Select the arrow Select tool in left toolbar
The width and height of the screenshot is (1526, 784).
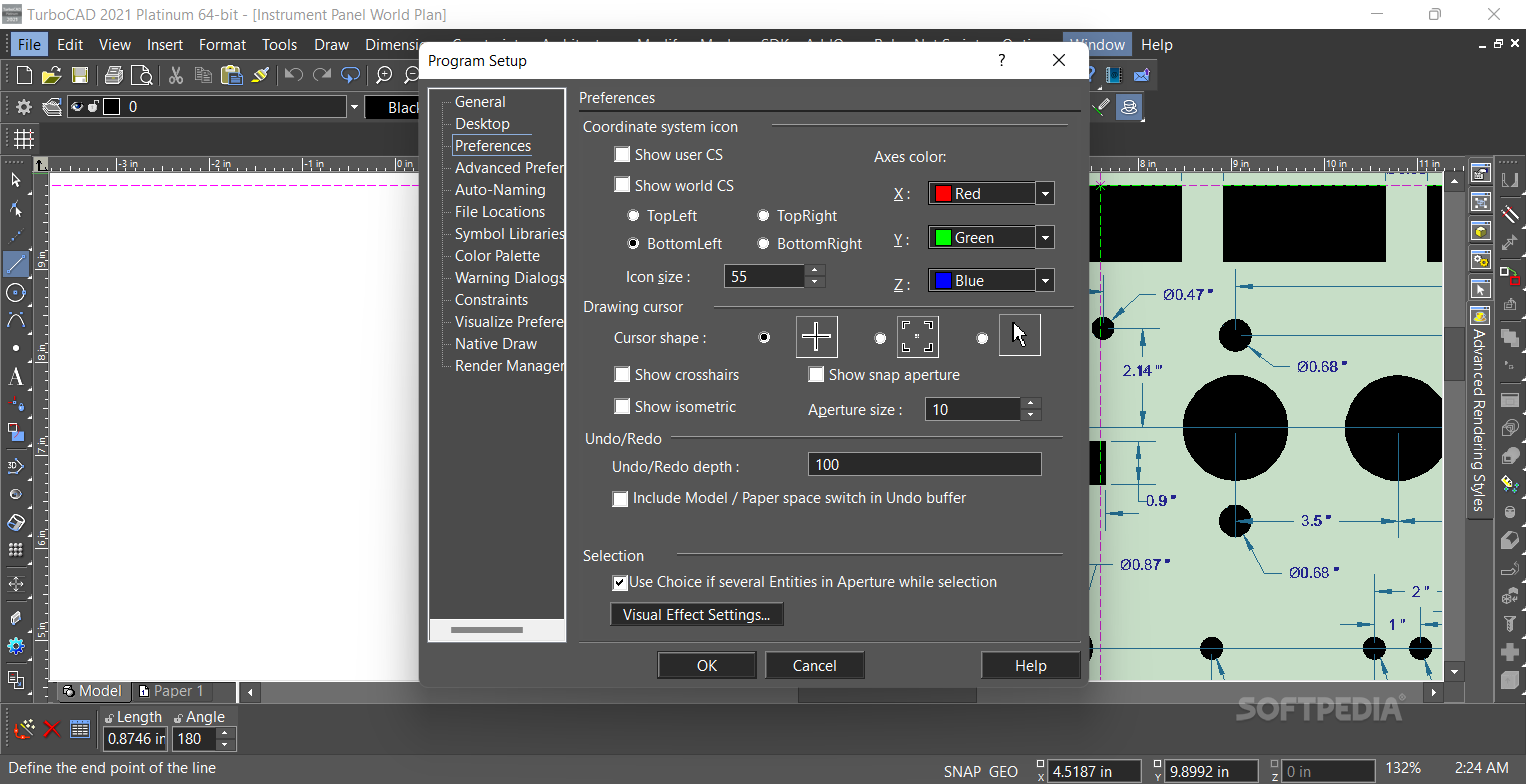(x=16, y=180)
